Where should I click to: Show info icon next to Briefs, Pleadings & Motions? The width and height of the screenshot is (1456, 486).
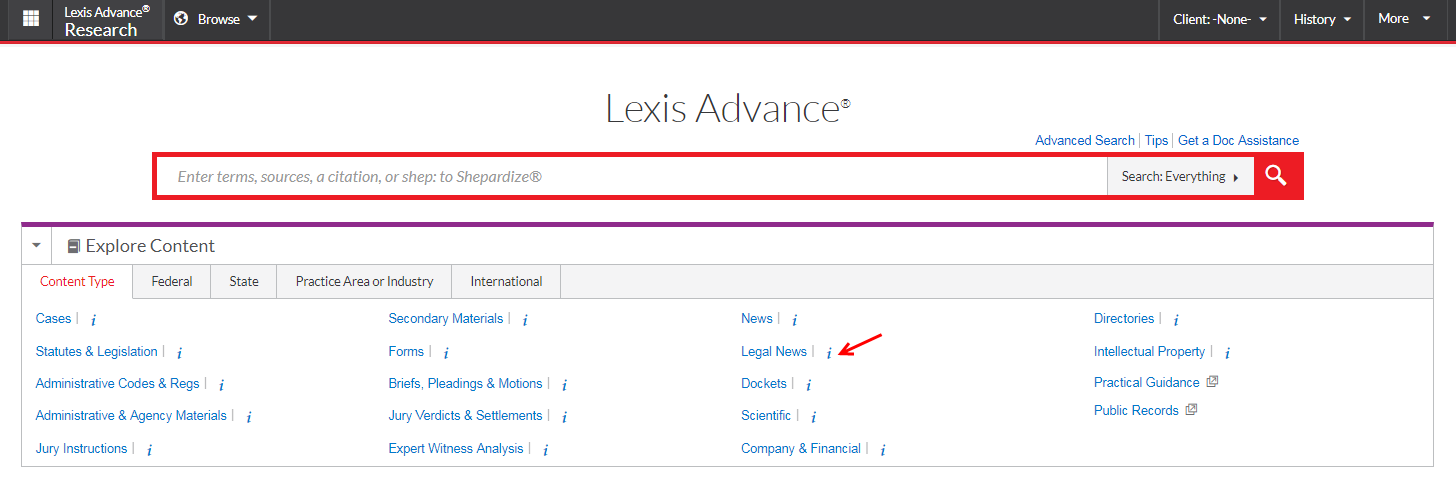click(564, 385)
